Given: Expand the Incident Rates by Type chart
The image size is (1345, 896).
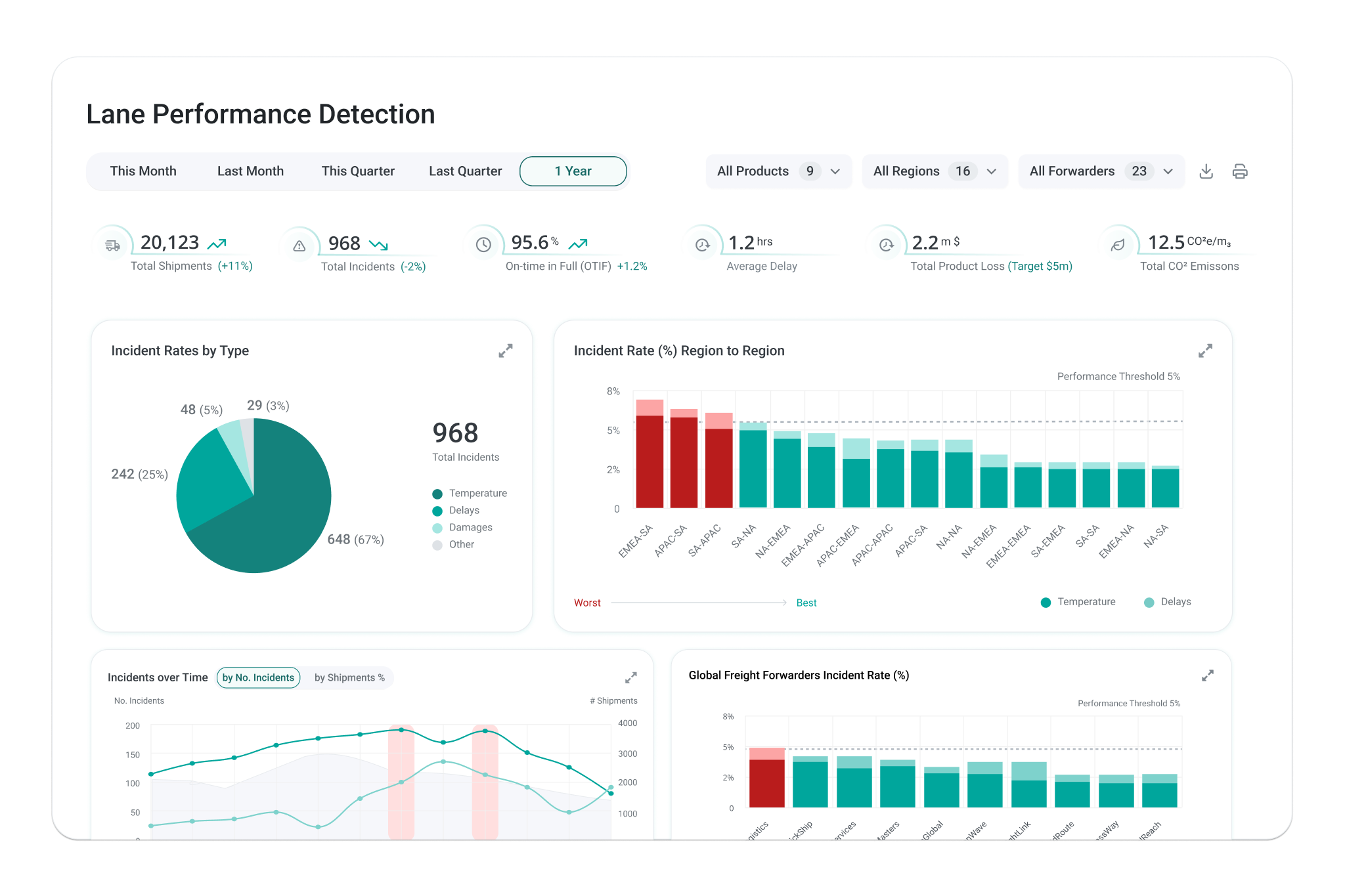Looking at the screenshot, I should click(505, 351).
